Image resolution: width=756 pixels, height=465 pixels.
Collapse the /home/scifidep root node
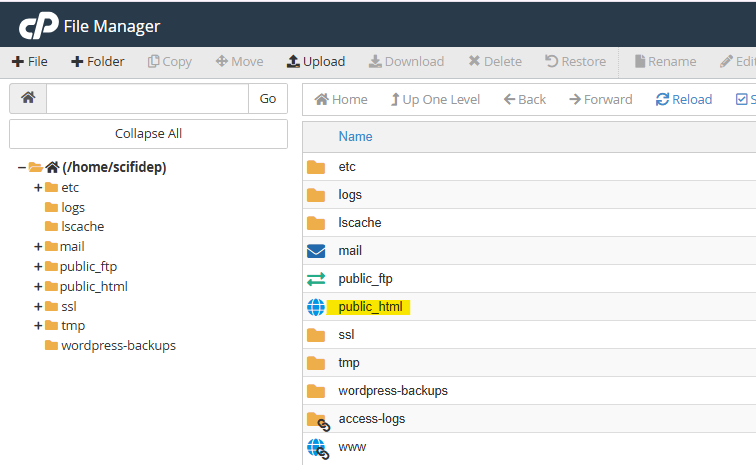pos(22,167)
